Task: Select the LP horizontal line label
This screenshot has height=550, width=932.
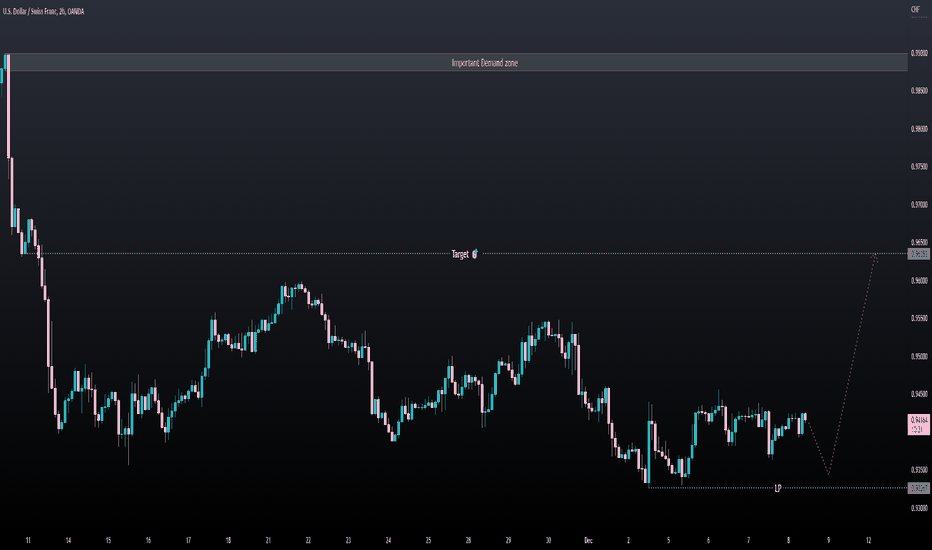Action: coord(777,488)
